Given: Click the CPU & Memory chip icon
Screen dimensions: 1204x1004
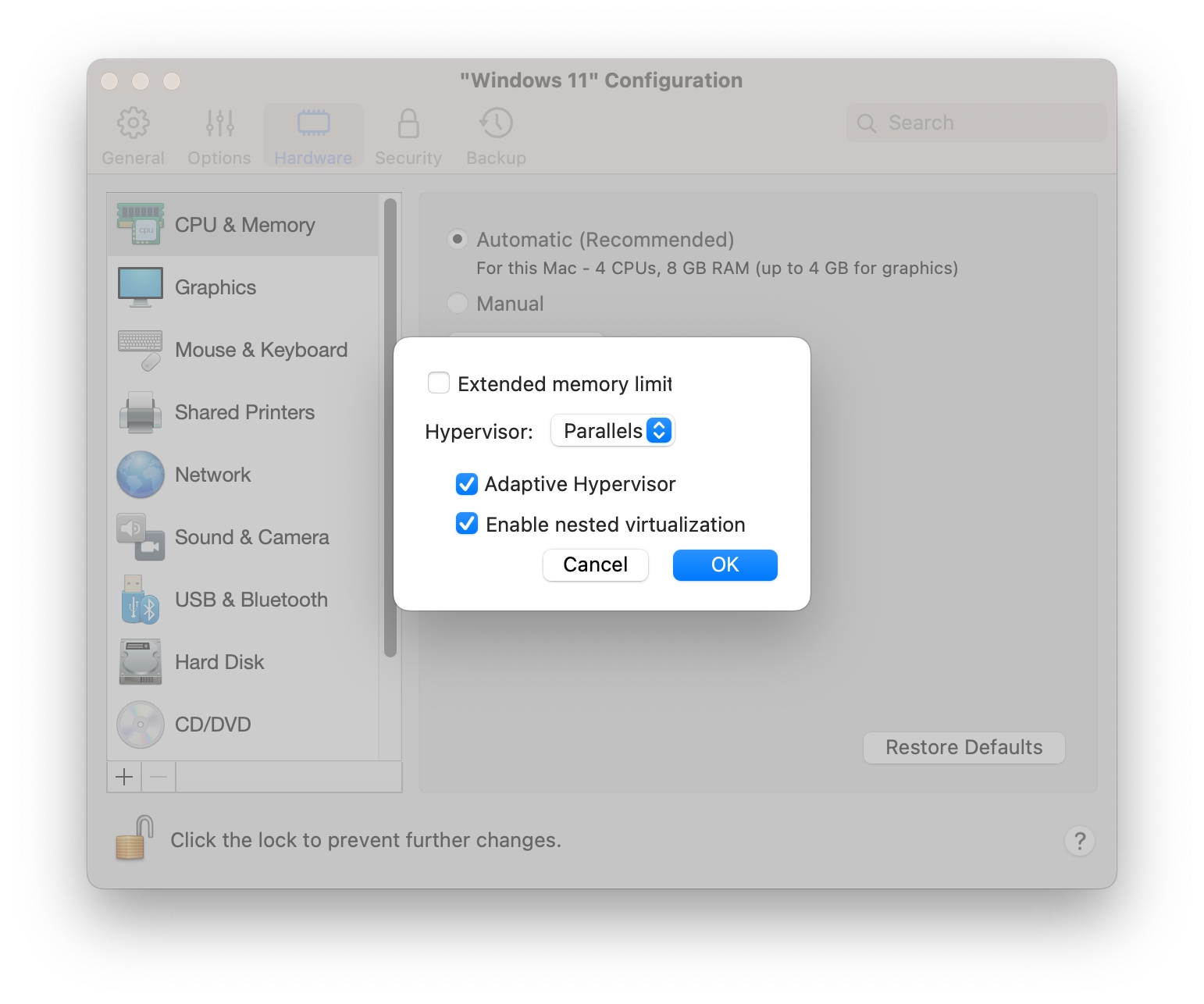Looking at the screenshot, I should (x=141, y=224).
